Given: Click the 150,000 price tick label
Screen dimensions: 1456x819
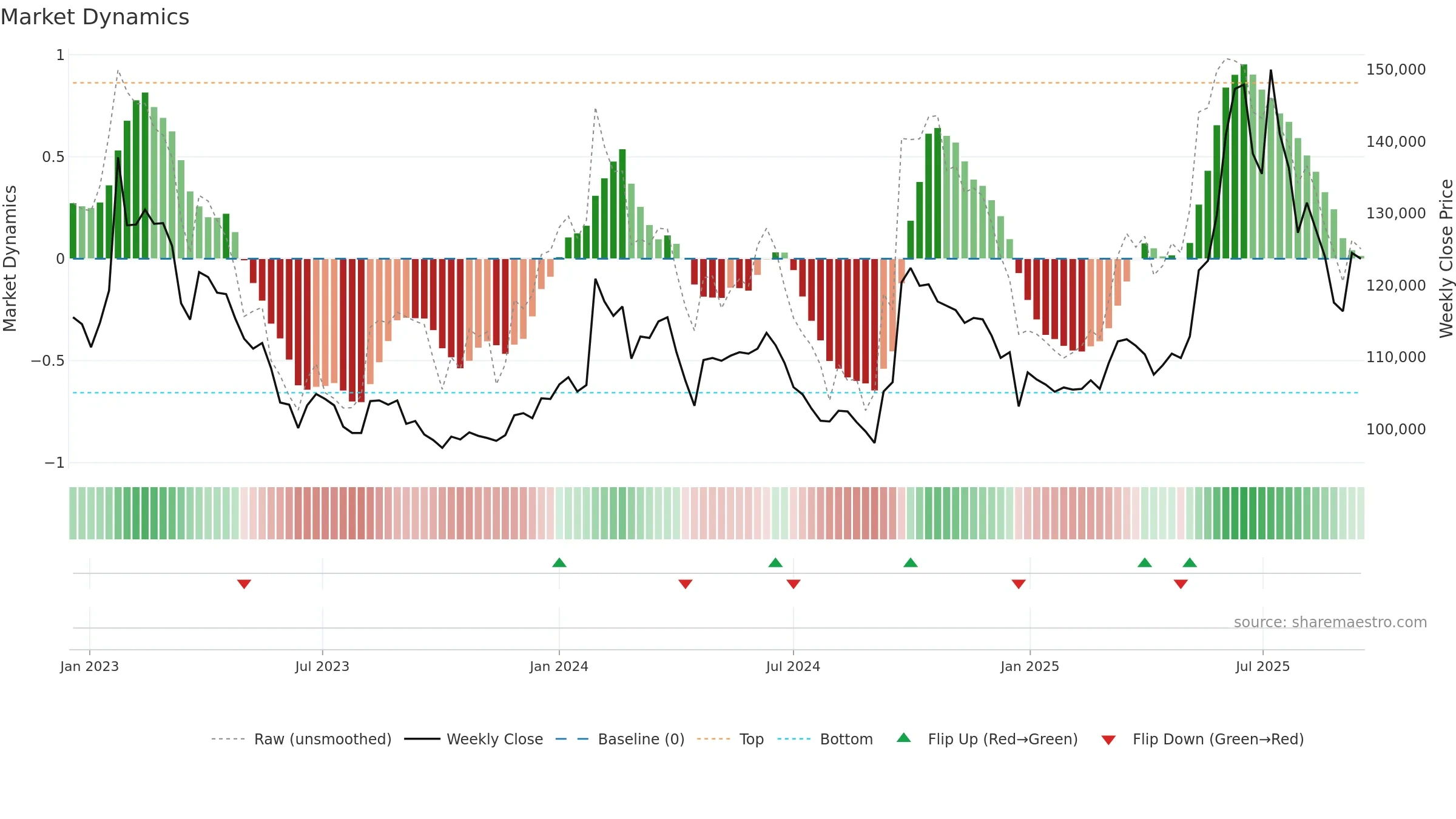Looking at the screenshot, I should pyautogui.click(x=1396, y=70).
